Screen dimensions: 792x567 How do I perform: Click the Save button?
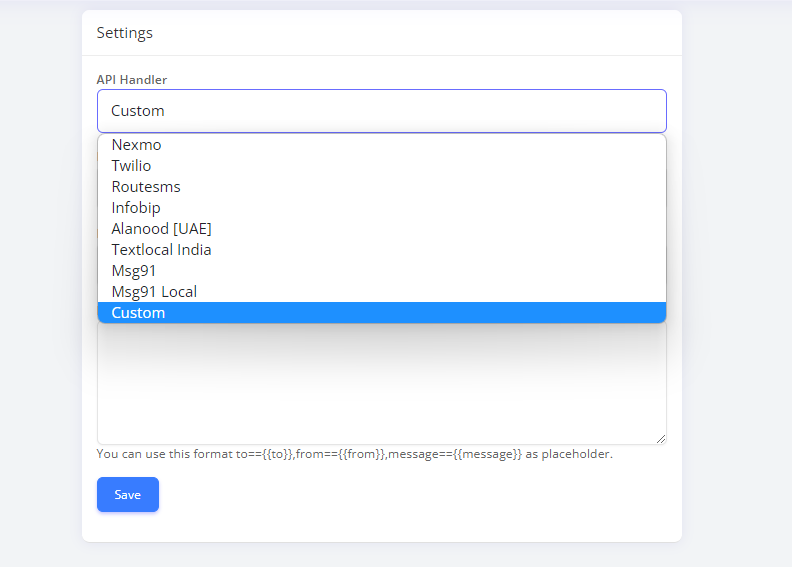click(x=128, y=494)
